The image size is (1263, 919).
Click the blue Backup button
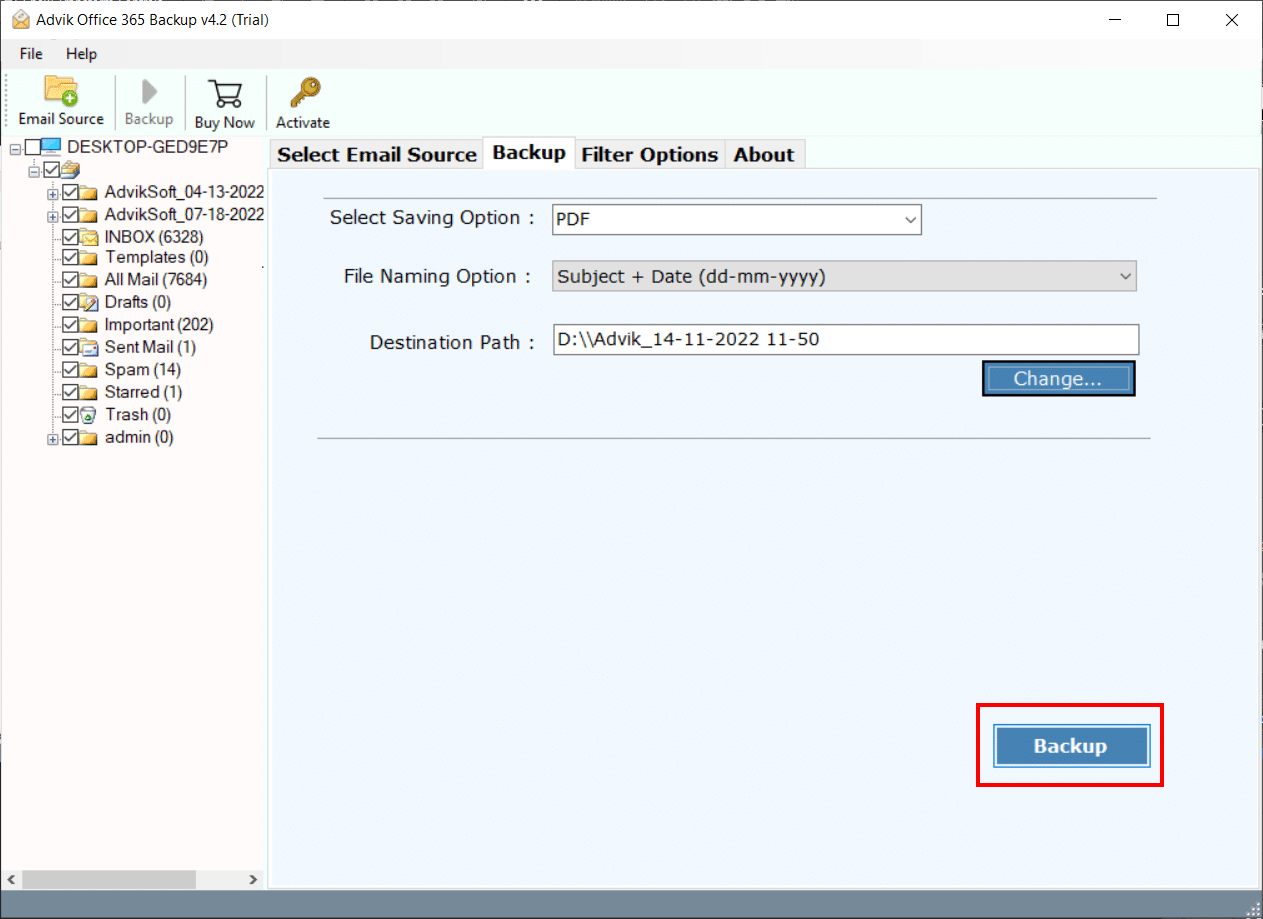(x=1070, y=746)
